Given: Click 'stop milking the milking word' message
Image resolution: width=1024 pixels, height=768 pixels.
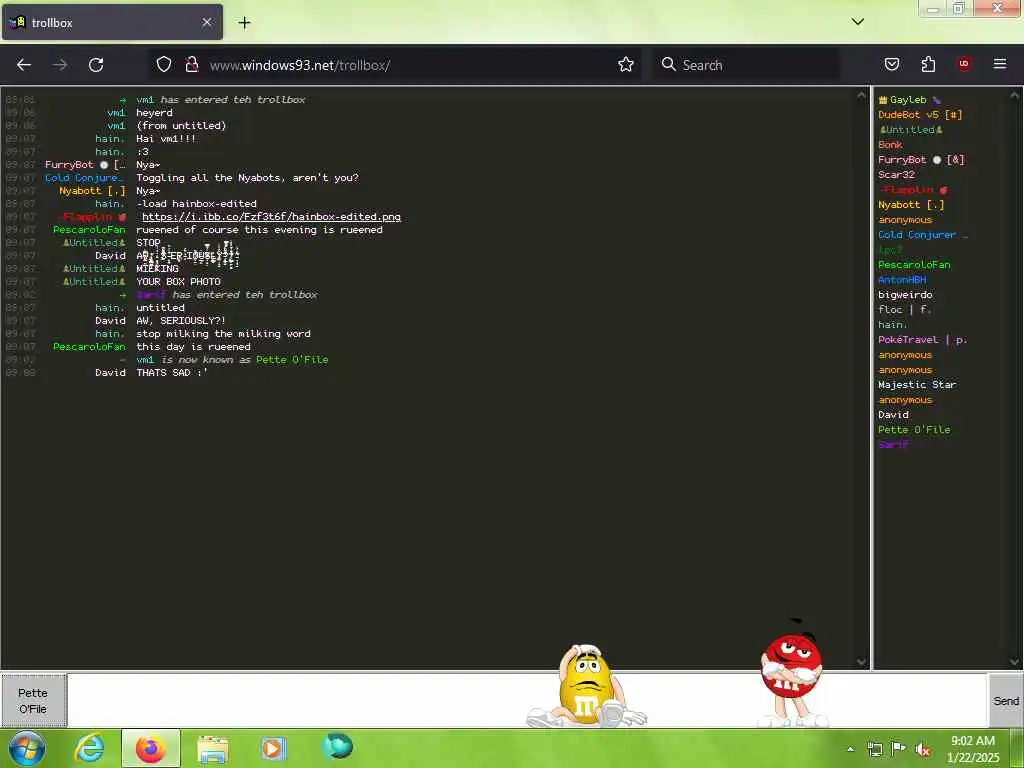Looking at the screenshot, I should click(223, 334).
